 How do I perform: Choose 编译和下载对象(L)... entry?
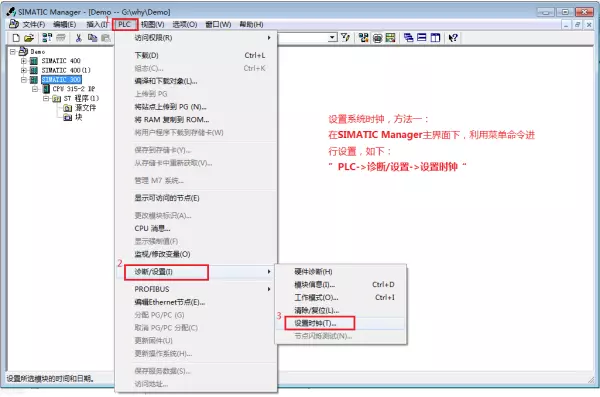pos(196,81)
